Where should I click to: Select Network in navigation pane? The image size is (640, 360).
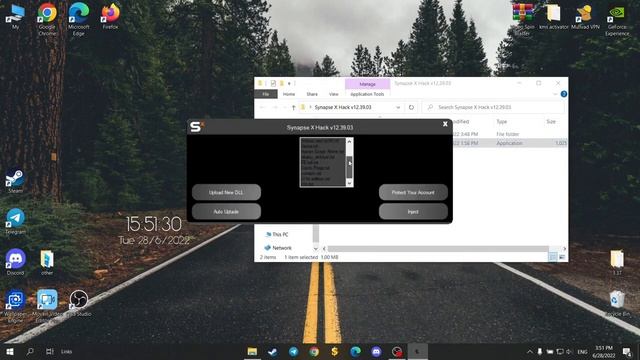coord(278,248)
